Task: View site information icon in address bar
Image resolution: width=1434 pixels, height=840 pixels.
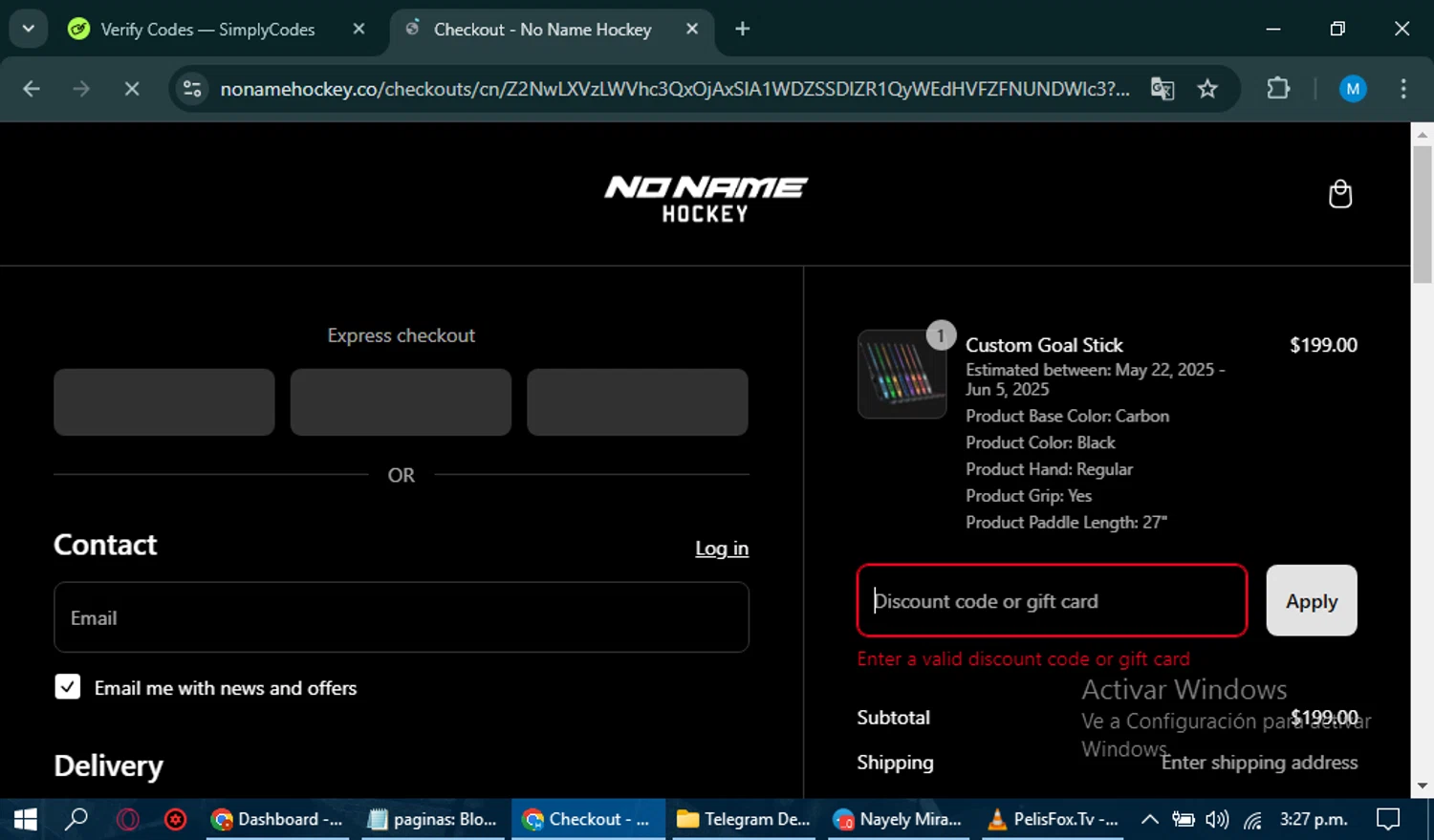Action: pos(192,89)
